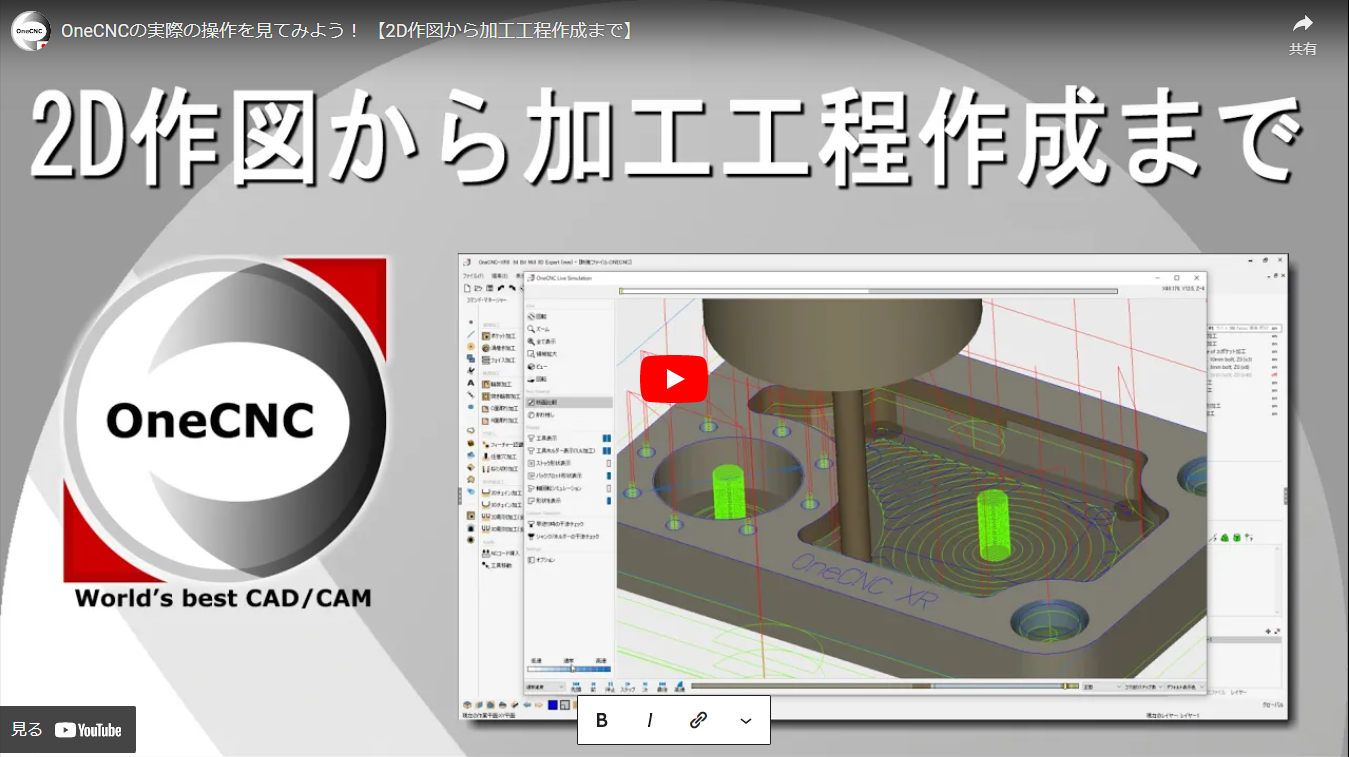Open the share (共有) option
Screen dimensions: 1349x757
(x=1302, y=34)
